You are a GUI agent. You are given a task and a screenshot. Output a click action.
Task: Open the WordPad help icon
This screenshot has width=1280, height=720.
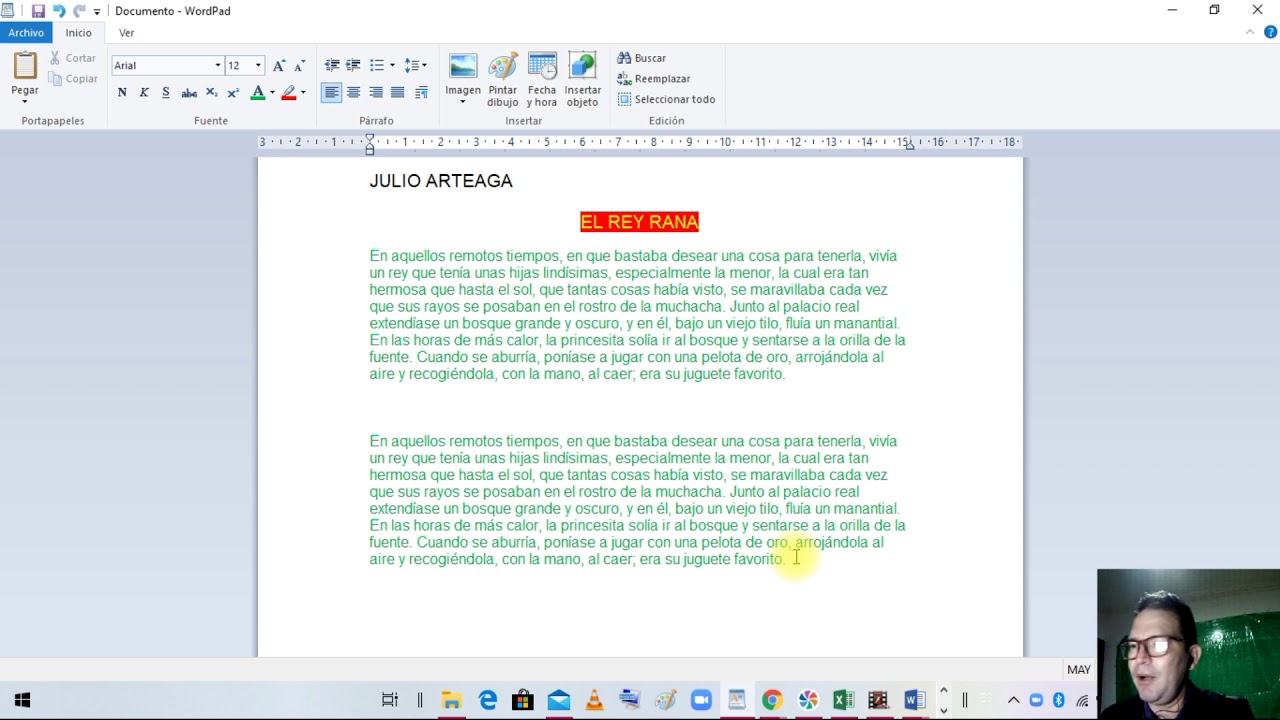point(1271,32)
